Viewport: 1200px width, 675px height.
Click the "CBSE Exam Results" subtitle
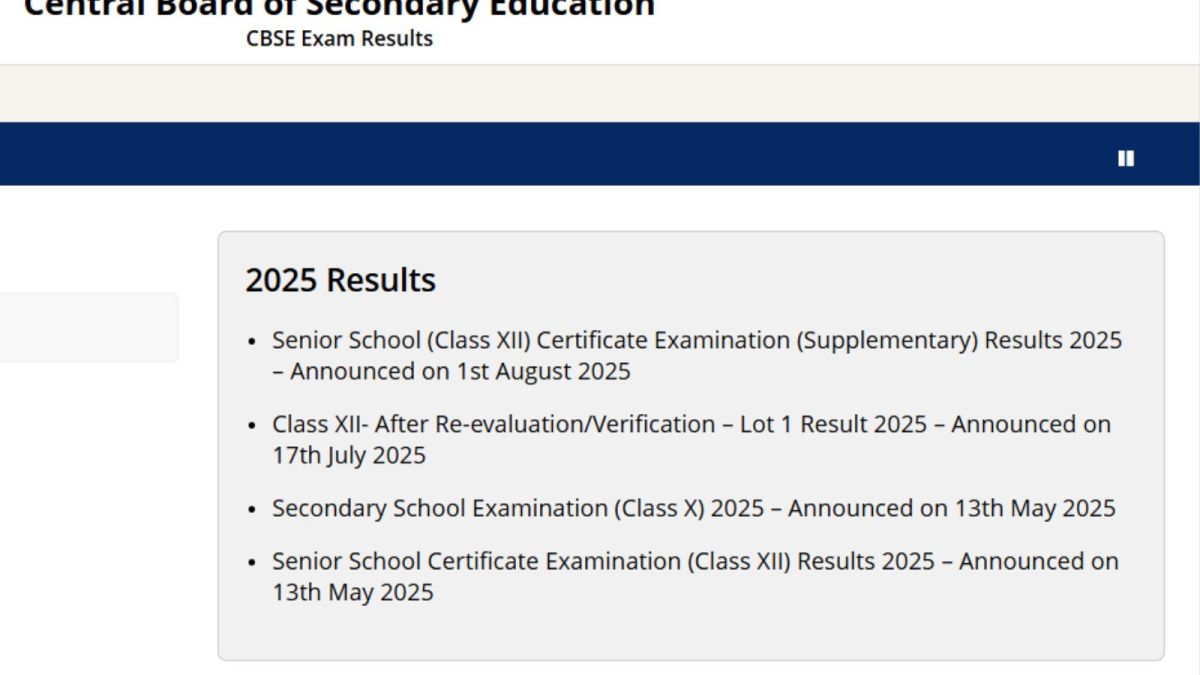[x=339, y=39]
